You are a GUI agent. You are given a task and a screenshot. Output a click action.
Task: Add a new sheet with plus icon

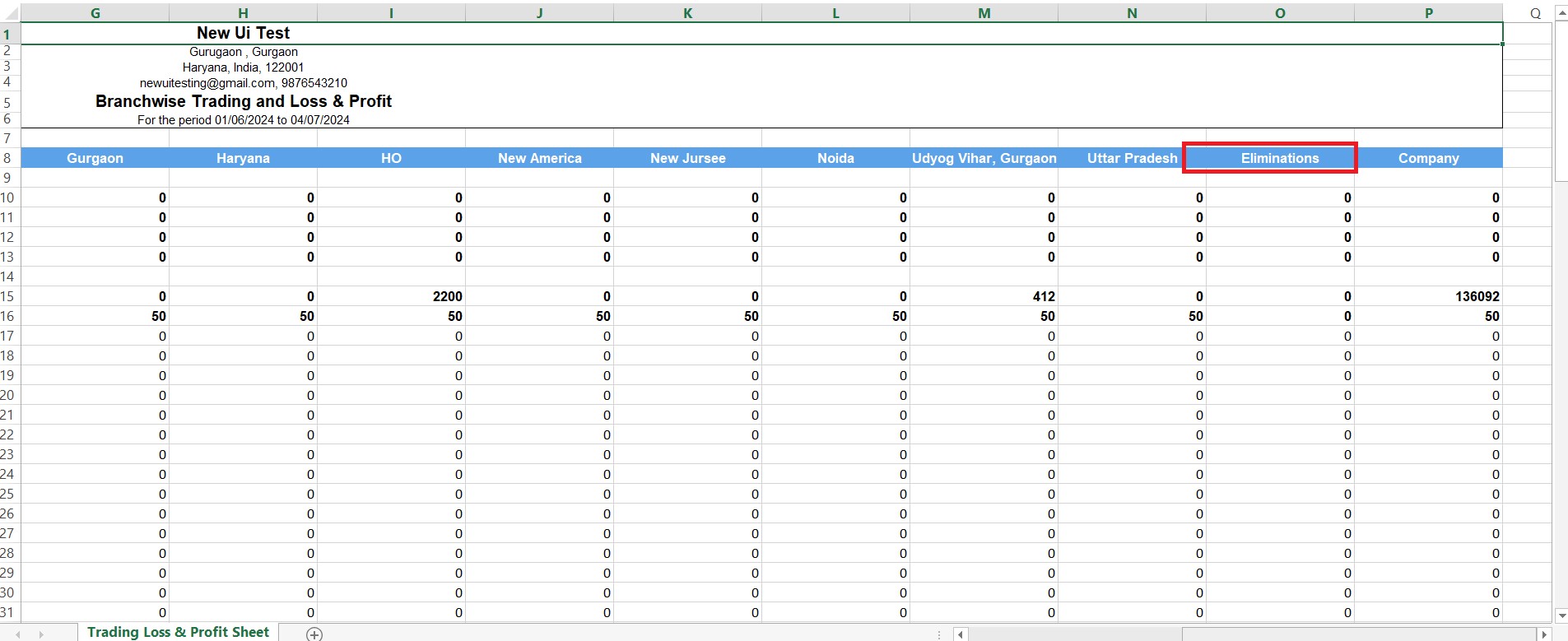(x=314, y=634)
